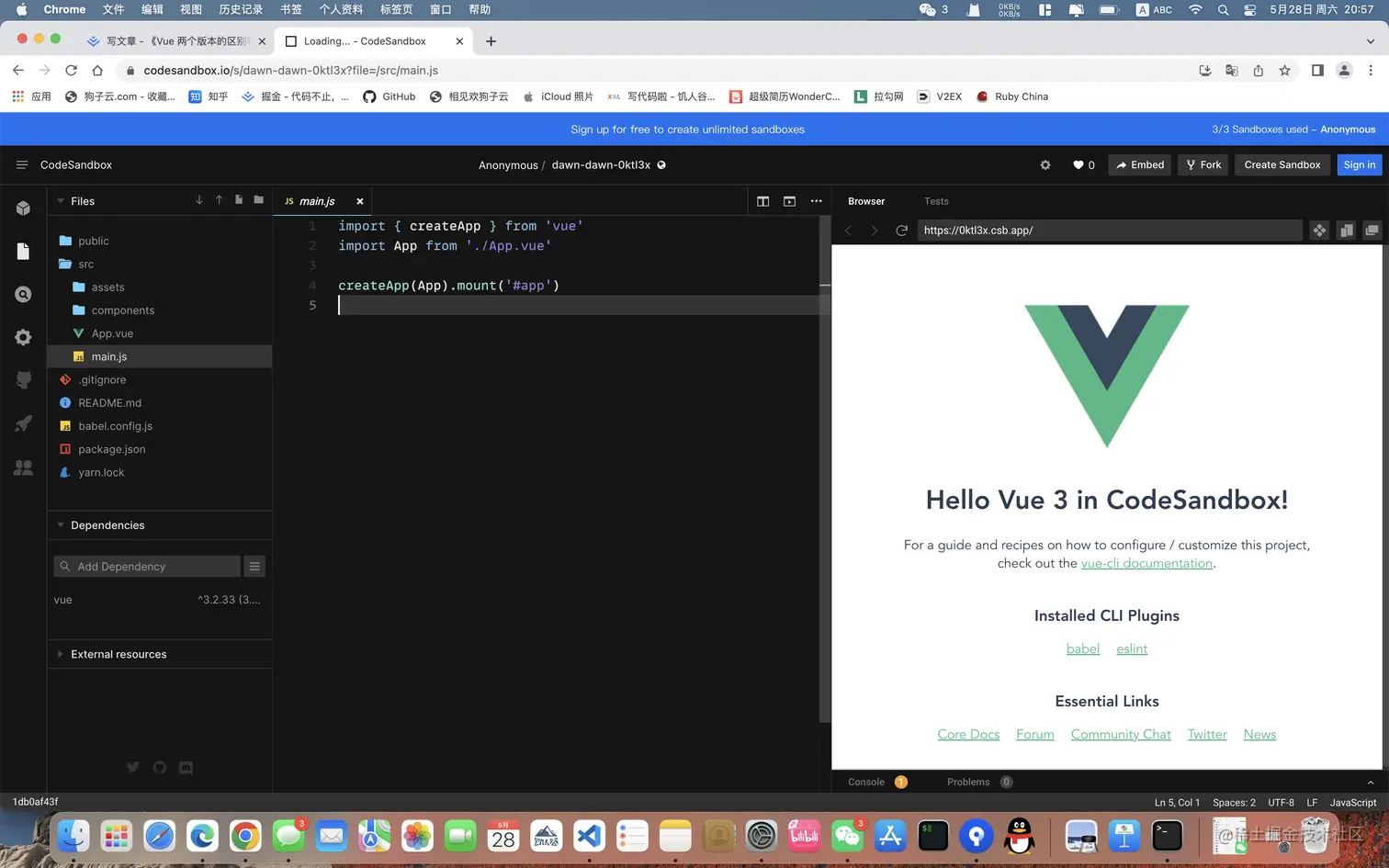Go back in the preview browser
Screen dimensions: 1389x868
[x=848, y=231]
